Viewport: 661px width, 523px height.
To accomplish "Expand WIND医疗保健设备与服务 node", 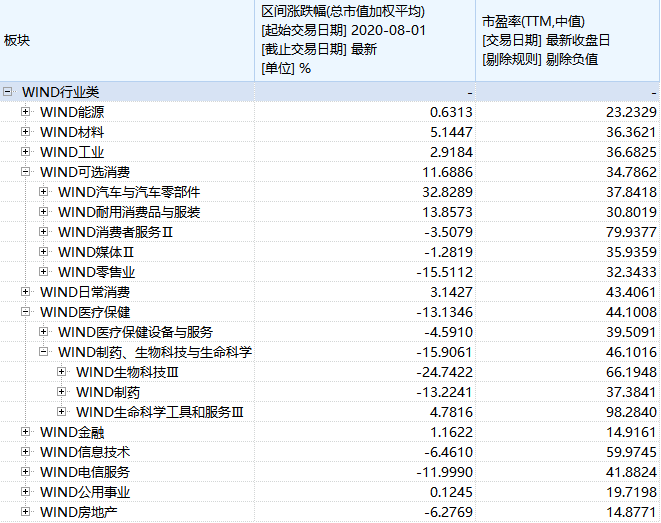I will [x=43, y=332].
